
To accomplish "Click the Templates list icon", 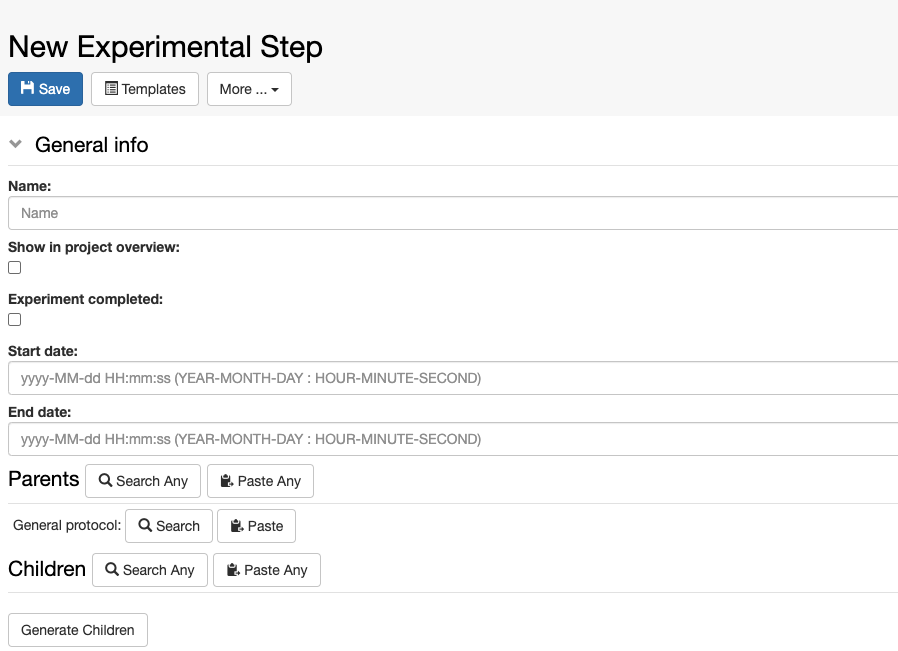I will pyautogui.click(x=111, y=88).
